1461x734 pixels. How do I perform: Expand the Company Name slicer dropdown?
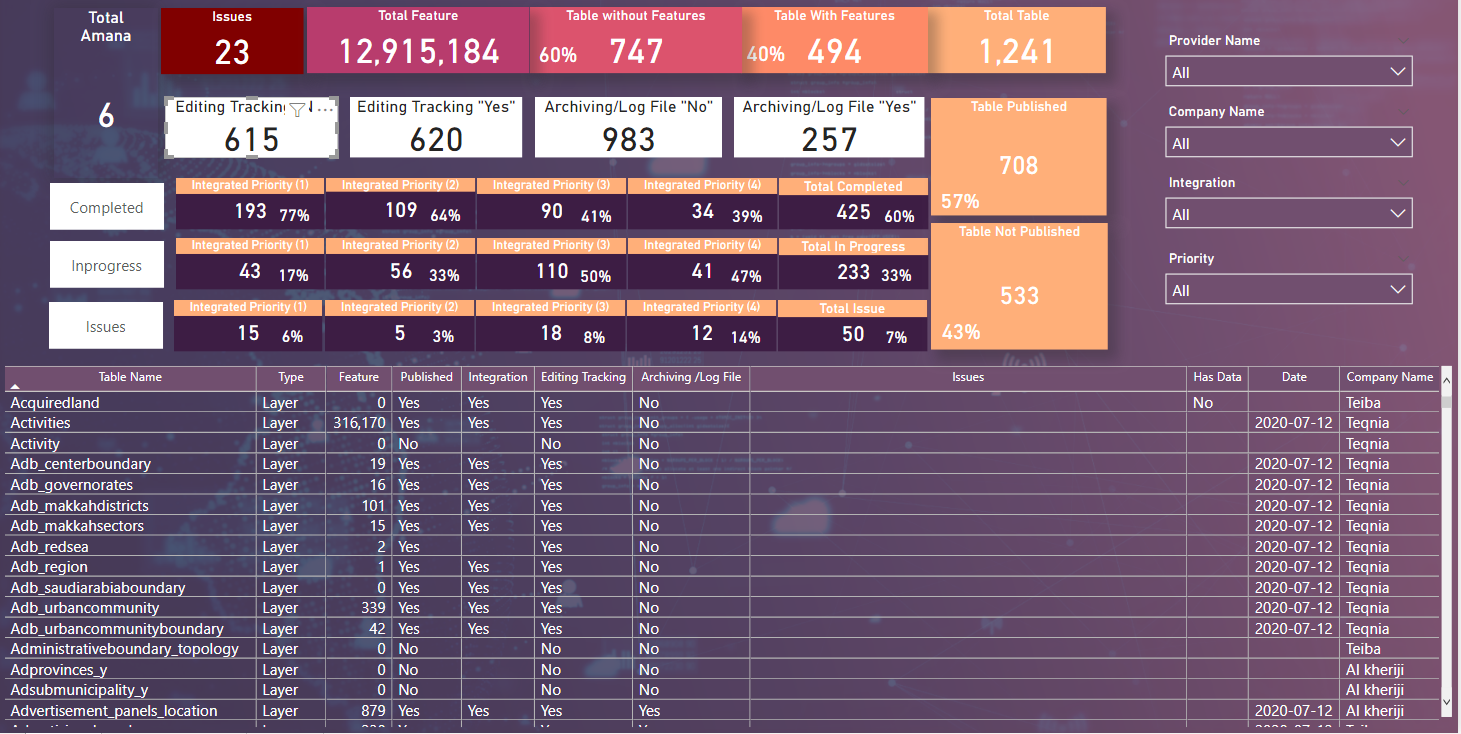pyautogui.click(x=1289, y=143)
